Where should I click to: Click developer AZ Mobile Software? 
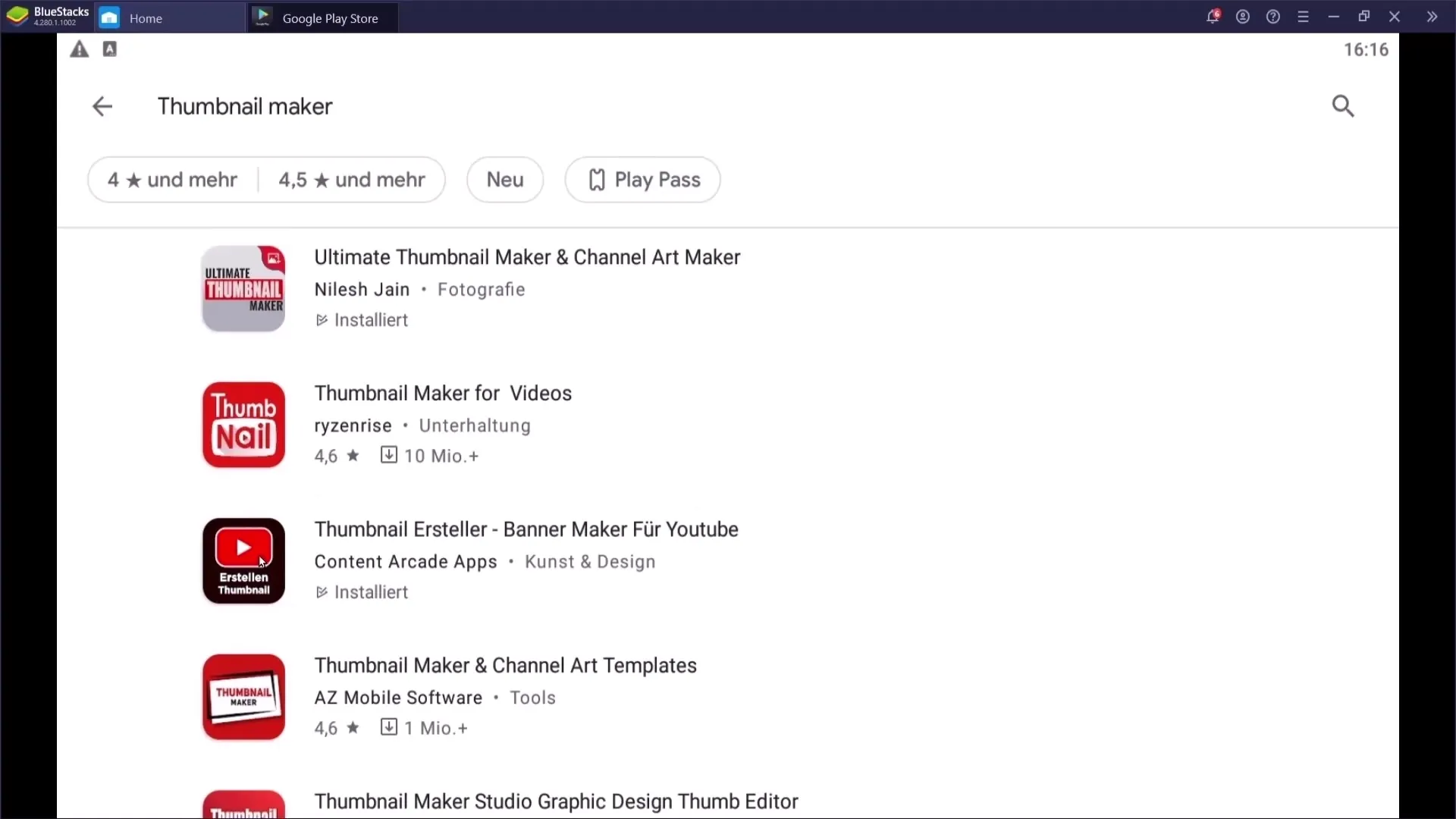(x=398, y=698)
